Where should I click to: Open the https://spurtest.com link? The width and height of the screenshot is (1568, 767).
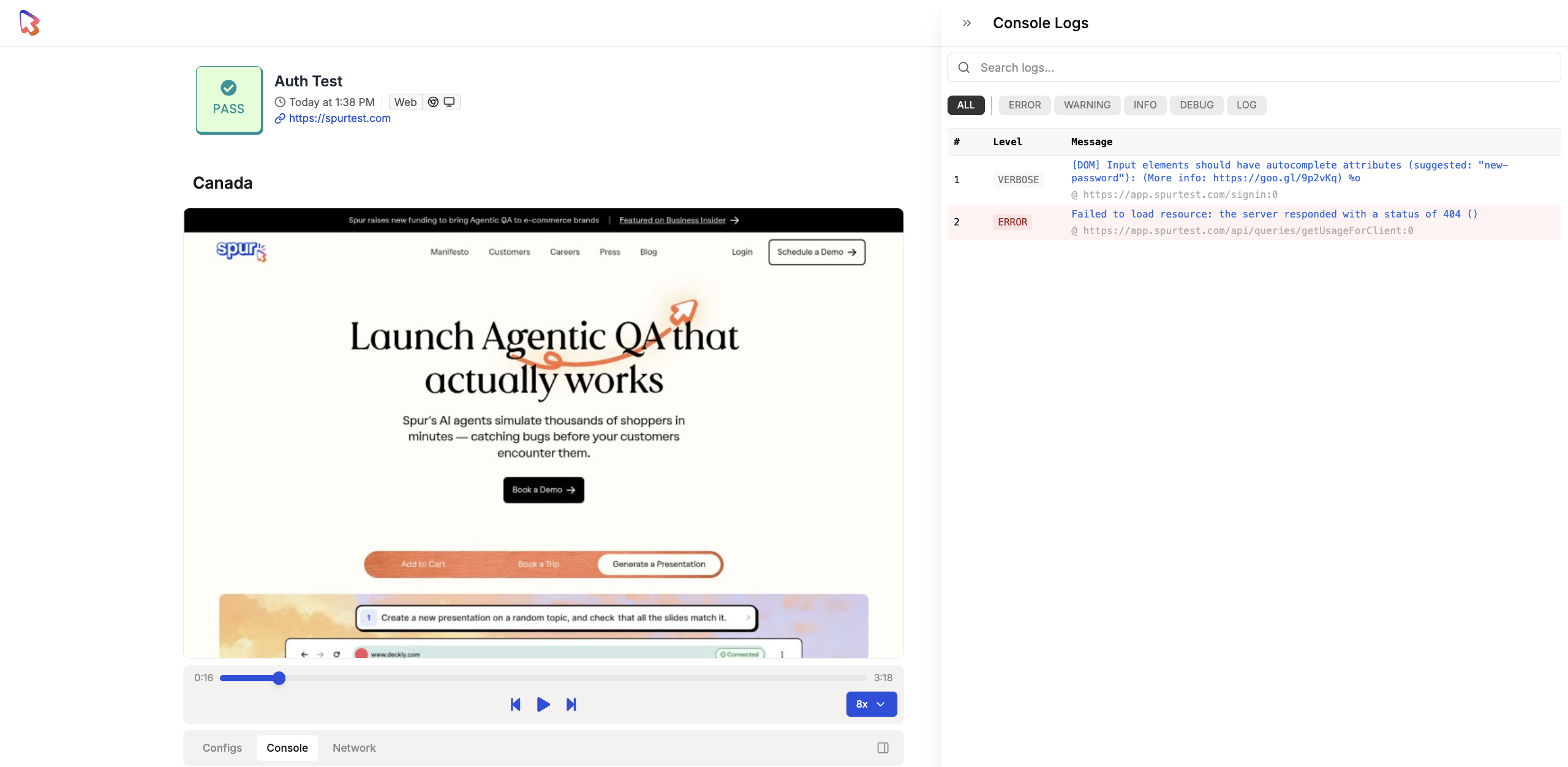pyautogui.click(x=339, y=118)
